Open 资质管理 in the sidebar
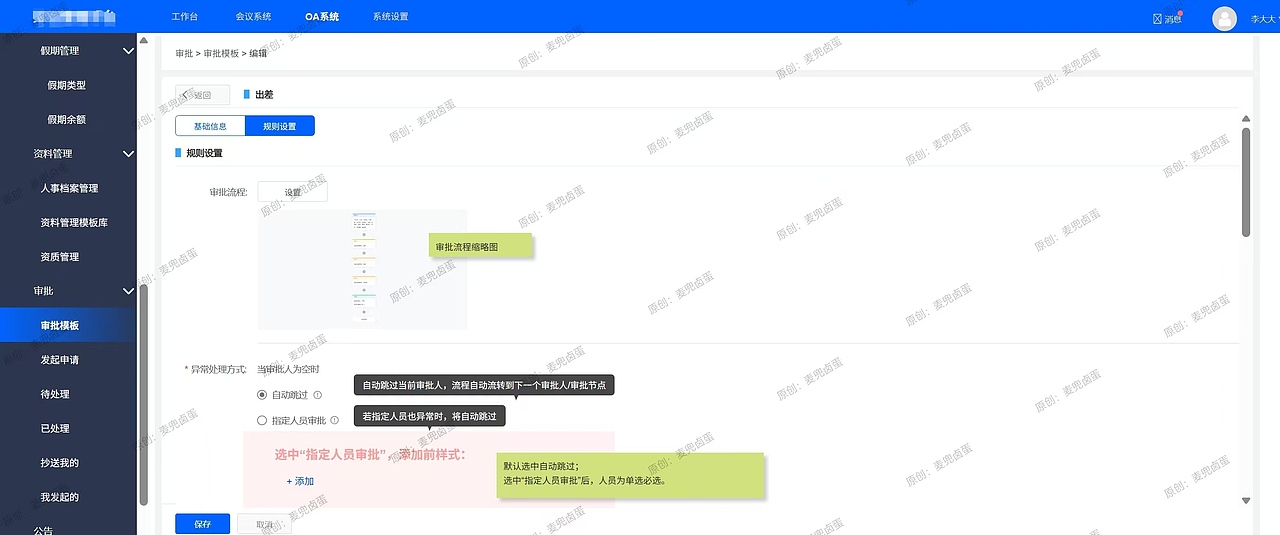 coord(60,257)
